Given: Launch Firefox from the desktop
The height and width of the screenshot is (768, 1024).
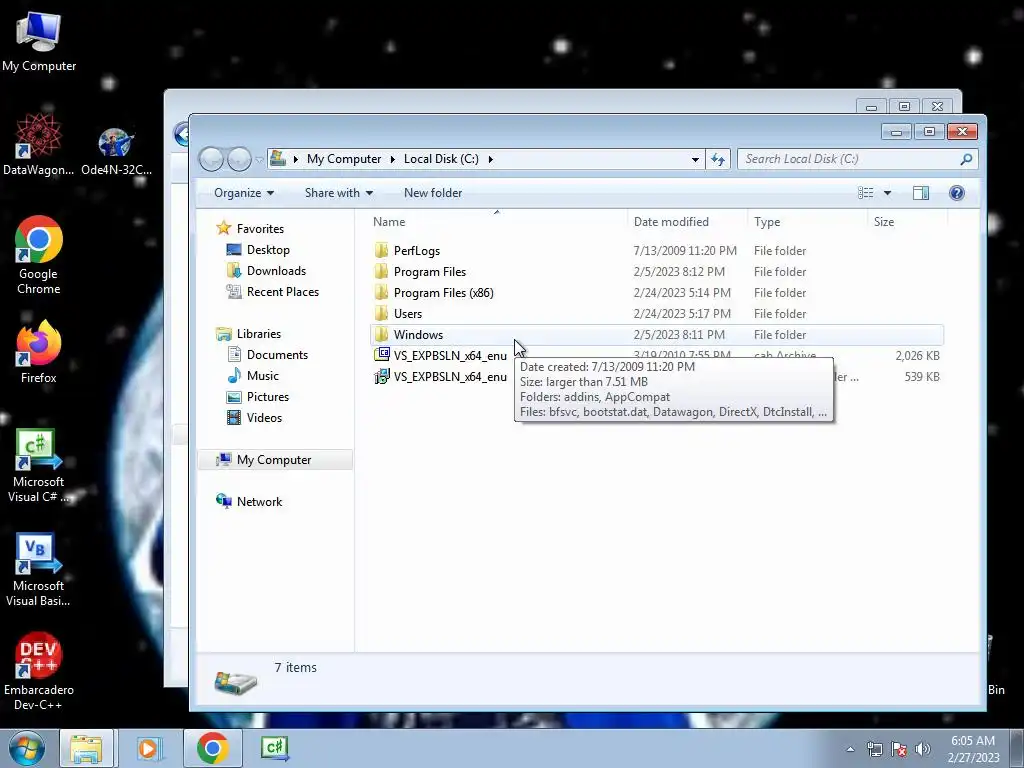Looking at the screenshot, I should tap(39, 351).
